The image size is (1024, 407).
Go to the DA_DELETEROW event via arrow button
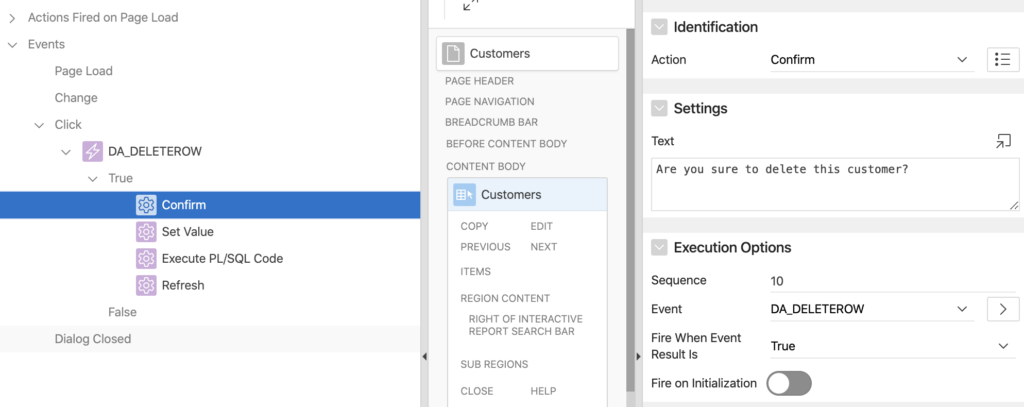pyautogui.click(x=1002, y=309)
